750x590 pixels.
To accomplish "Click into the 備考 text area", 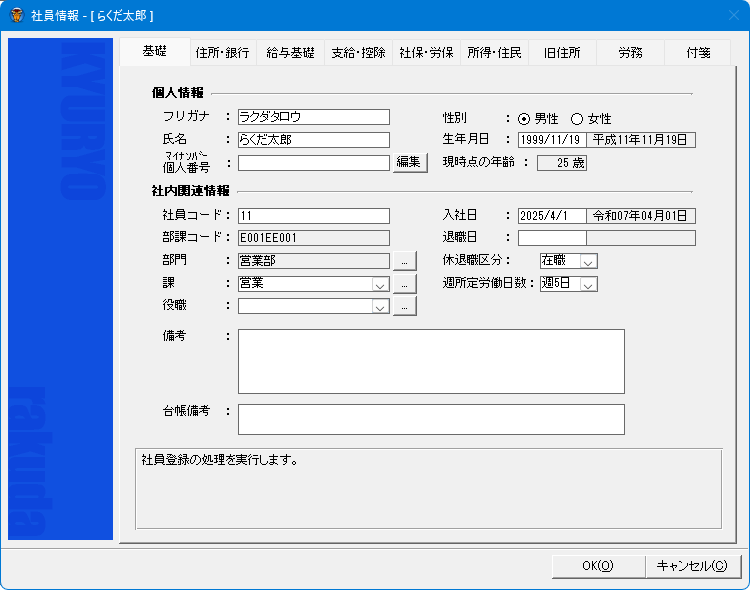I will (x=431, y=361).
